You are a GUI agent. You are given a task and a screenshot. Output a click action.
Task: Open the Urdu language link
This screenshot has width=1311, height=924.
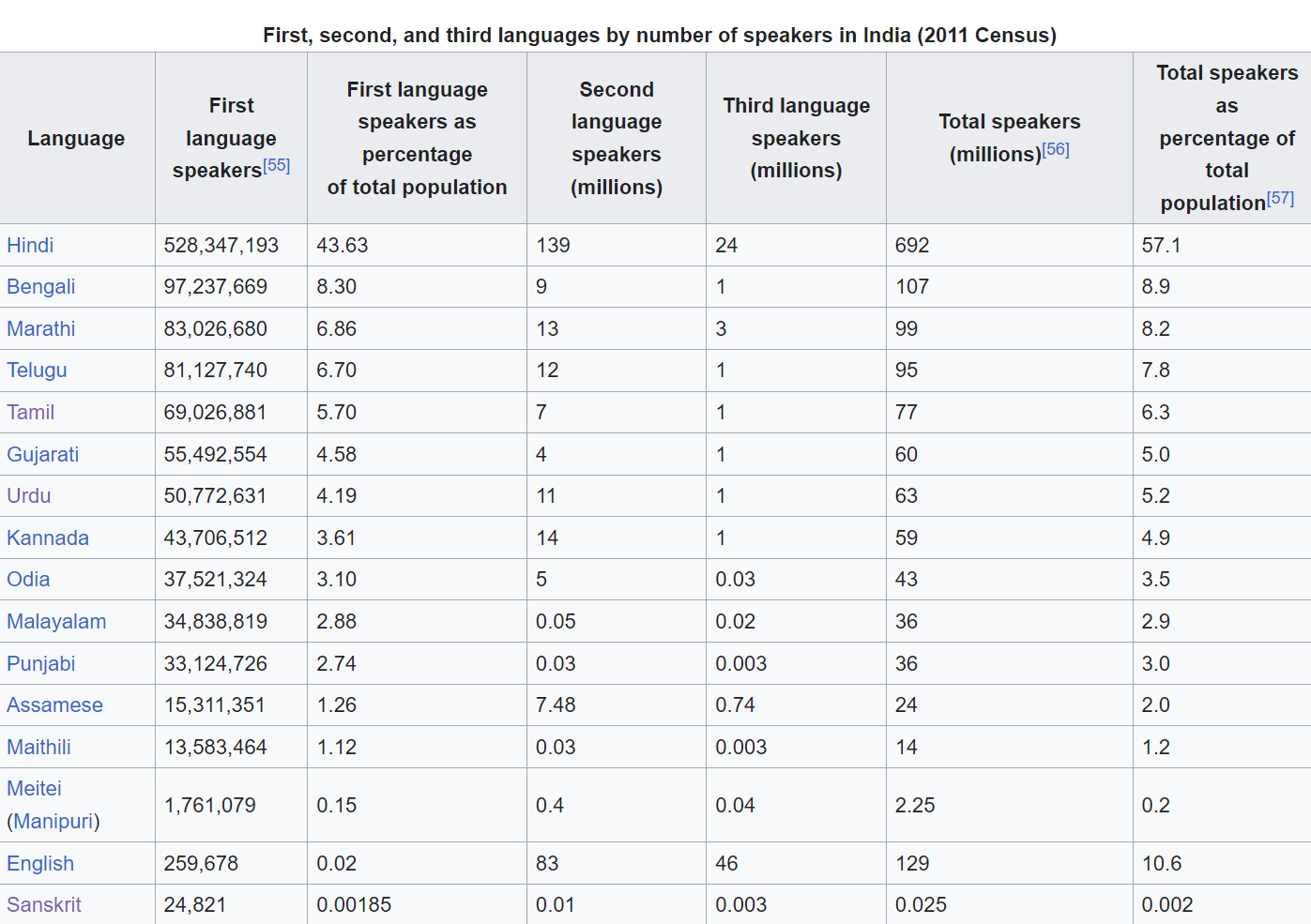28,496
